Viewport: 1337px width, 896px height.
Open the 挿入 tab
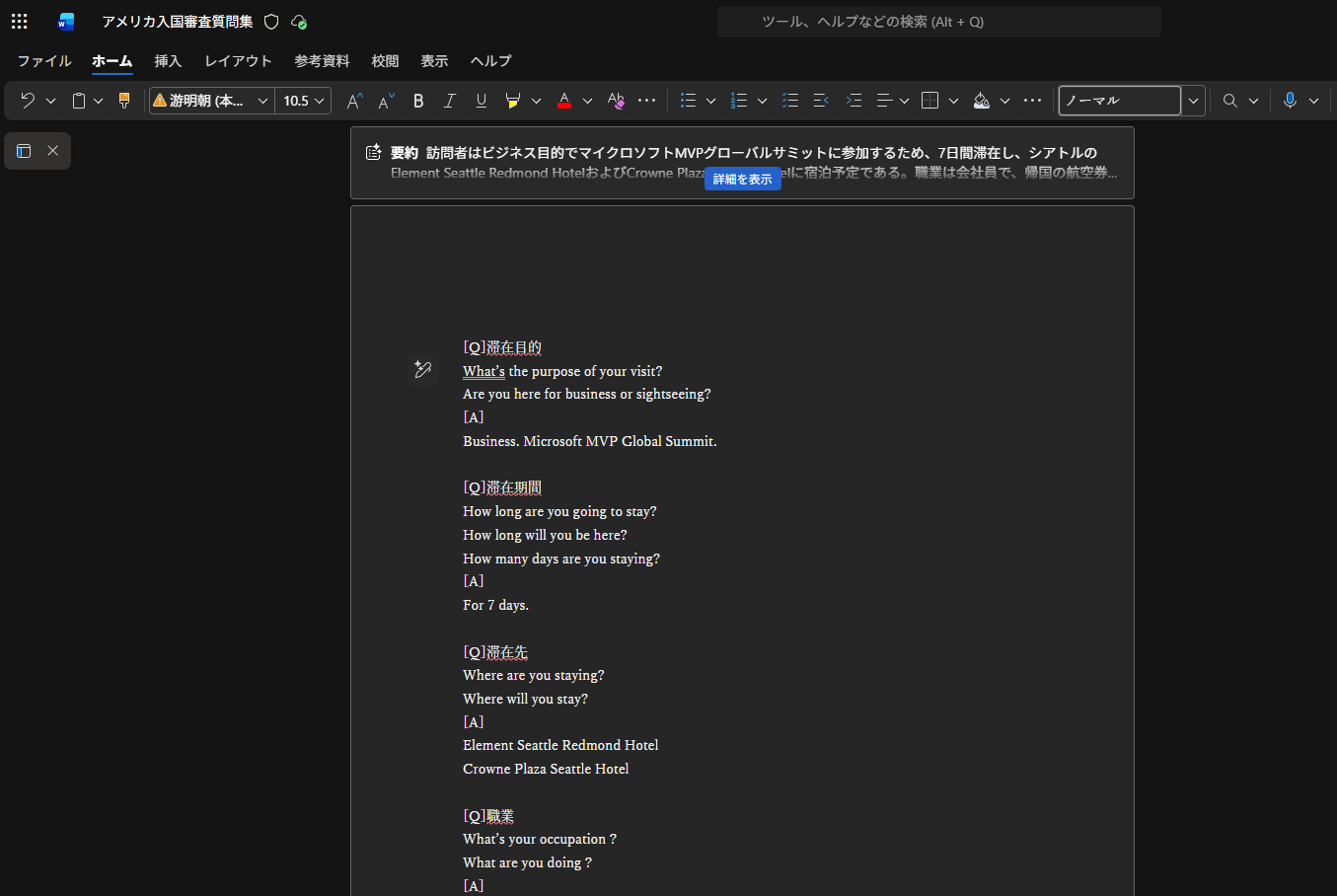(x=168, y=61)
